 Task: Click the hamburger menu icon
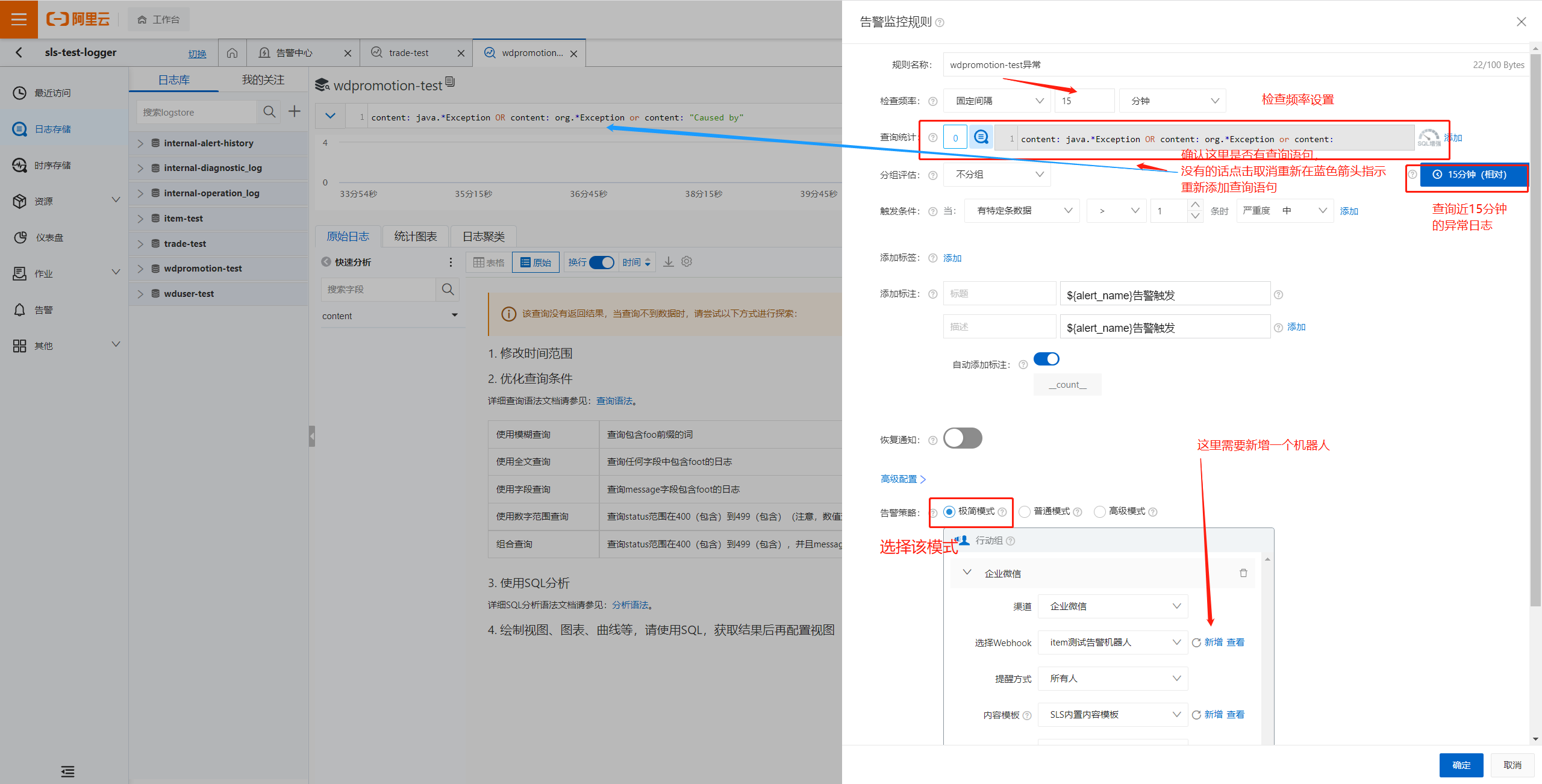click(x=19, y=19)
